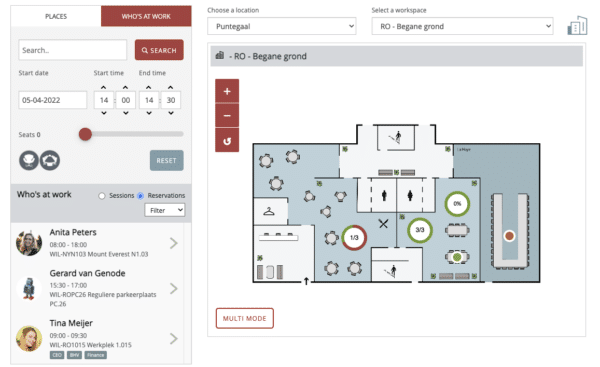The width and height of the screenshot is (600, 367).
Task: Reset floor plan view with rotate icon
Action: 227,140
